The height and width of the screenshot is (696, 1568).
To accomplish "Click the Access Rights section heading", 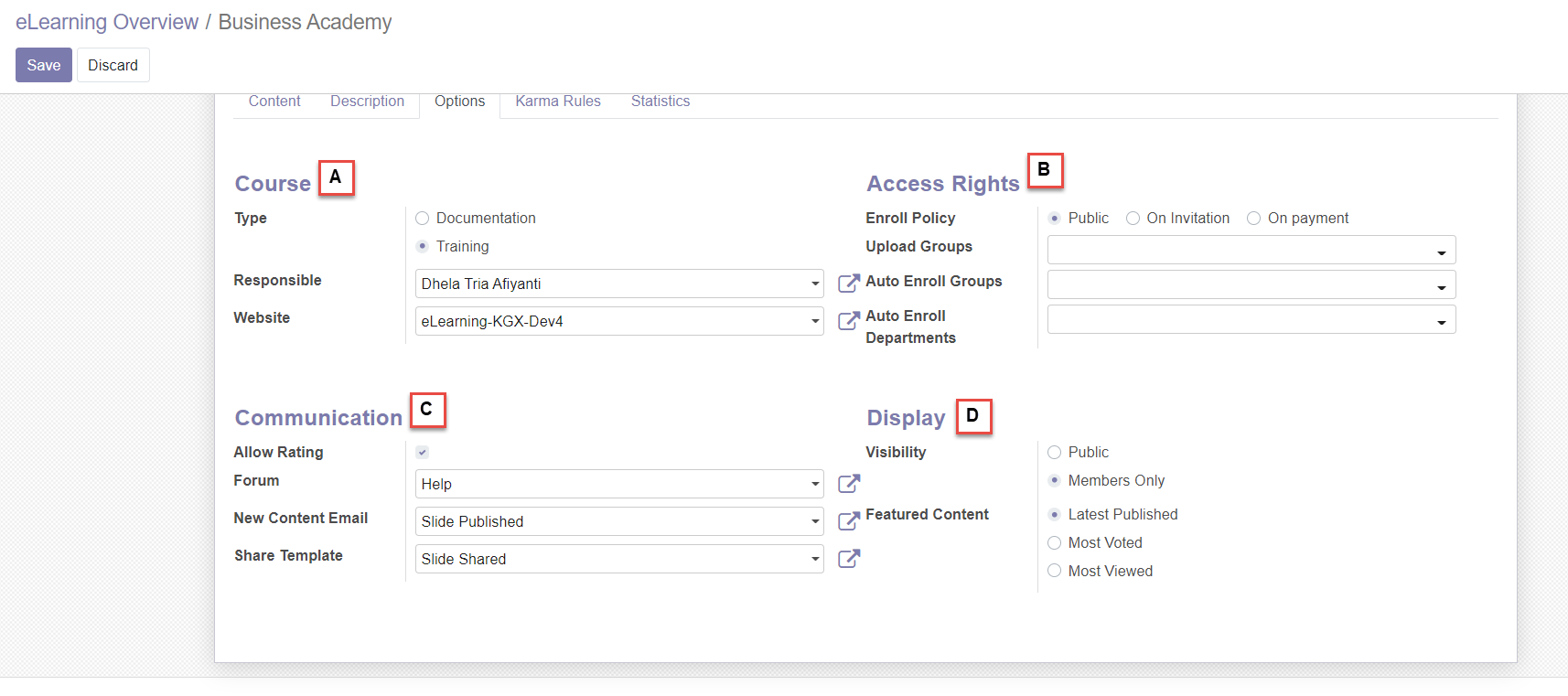I will click(943, 184).
